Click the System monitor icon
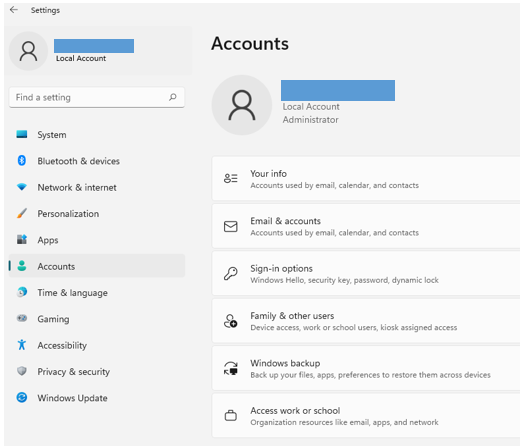The height and width of the screenshot is (446, 526). (22, 134)
